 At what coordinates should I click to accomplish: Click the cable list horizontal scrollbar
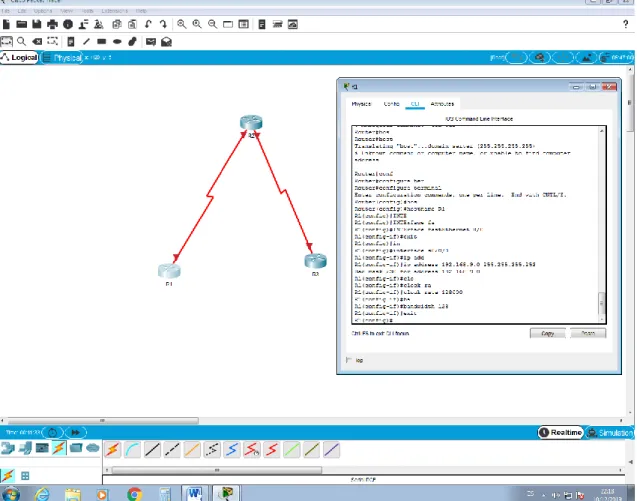coord(217,470)
